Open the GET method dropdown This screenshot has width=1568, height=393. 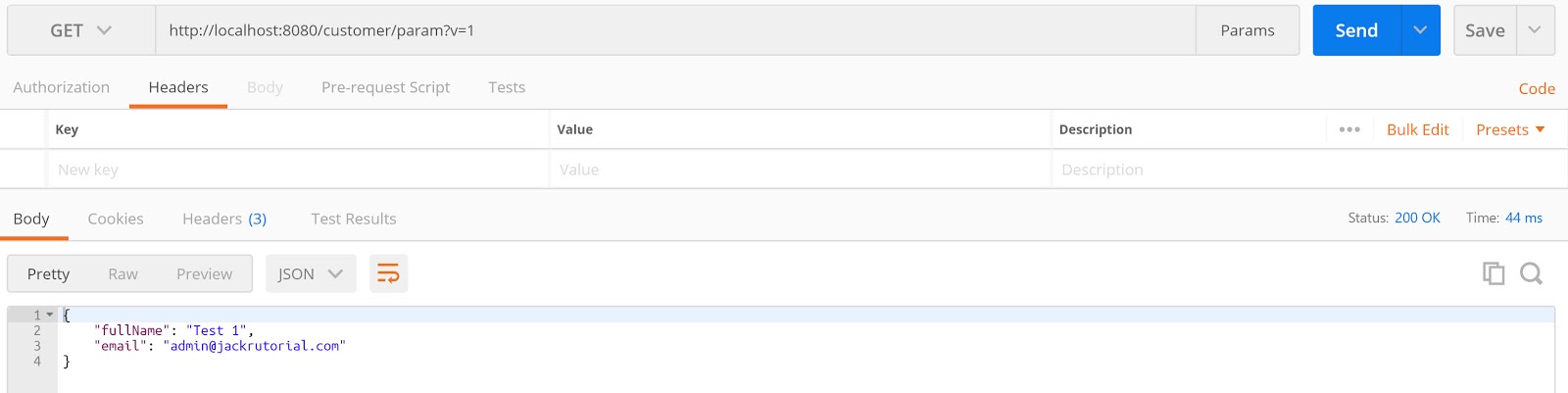(81, 30)
